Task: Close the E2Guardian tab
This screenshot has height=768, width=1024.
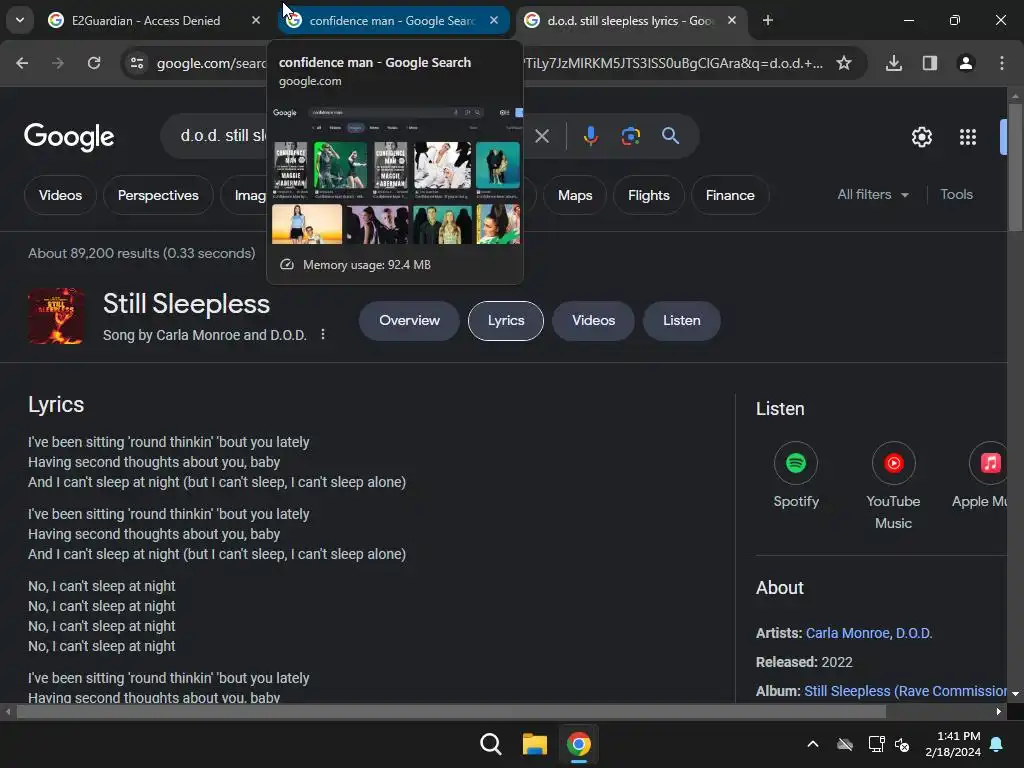Action: click(256, 21)
